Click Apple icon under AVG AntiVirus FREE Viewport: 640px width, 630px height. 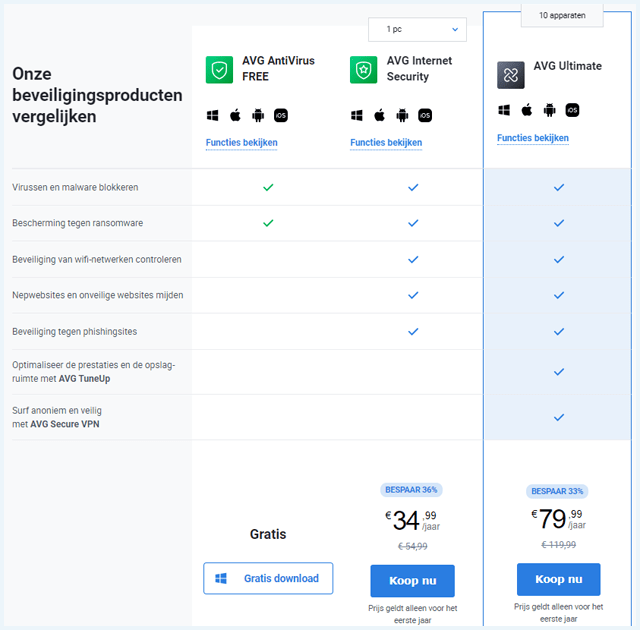pos(235,115)
